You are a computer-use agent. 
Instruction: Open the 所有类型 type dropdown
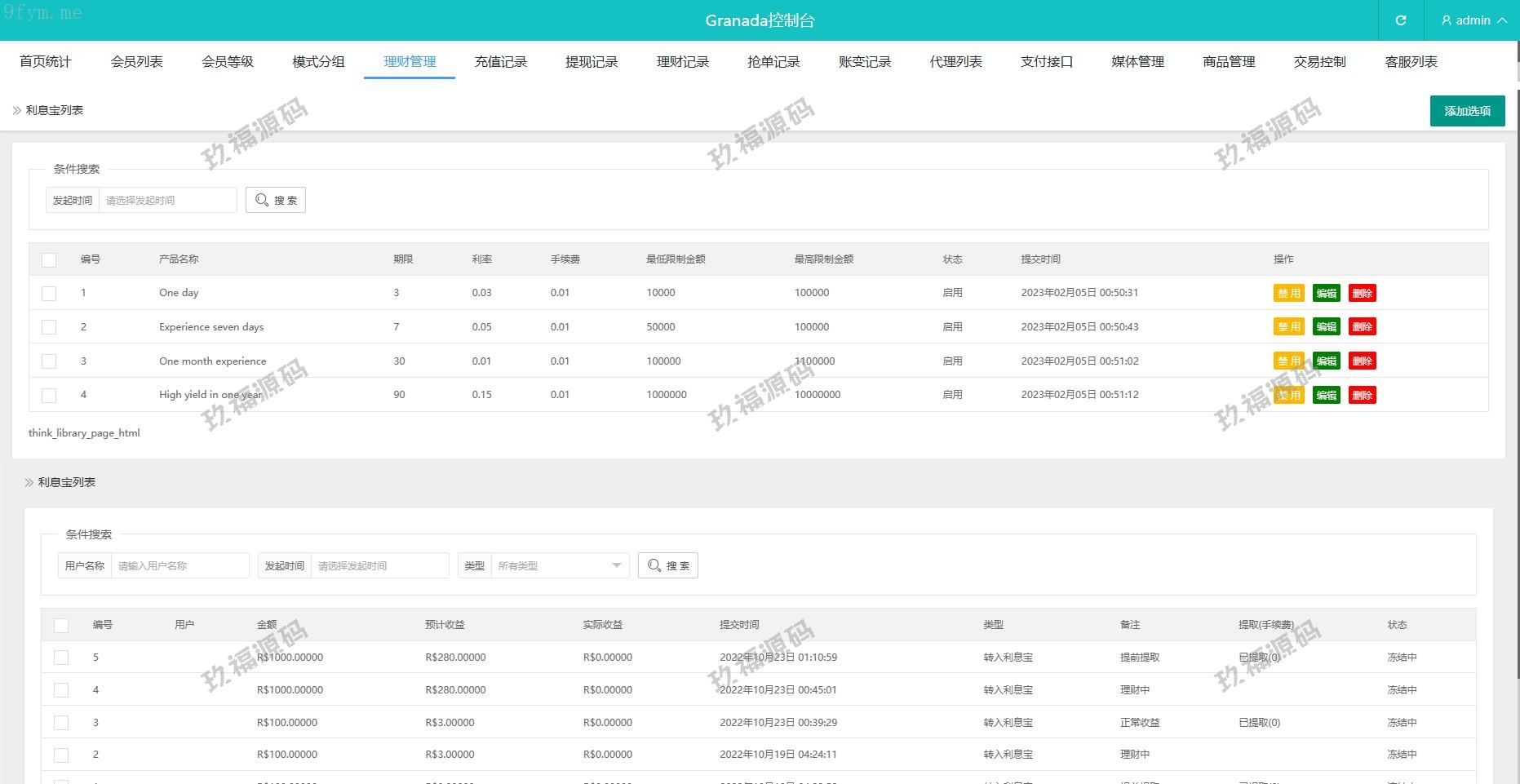click(x=559, y=565)
